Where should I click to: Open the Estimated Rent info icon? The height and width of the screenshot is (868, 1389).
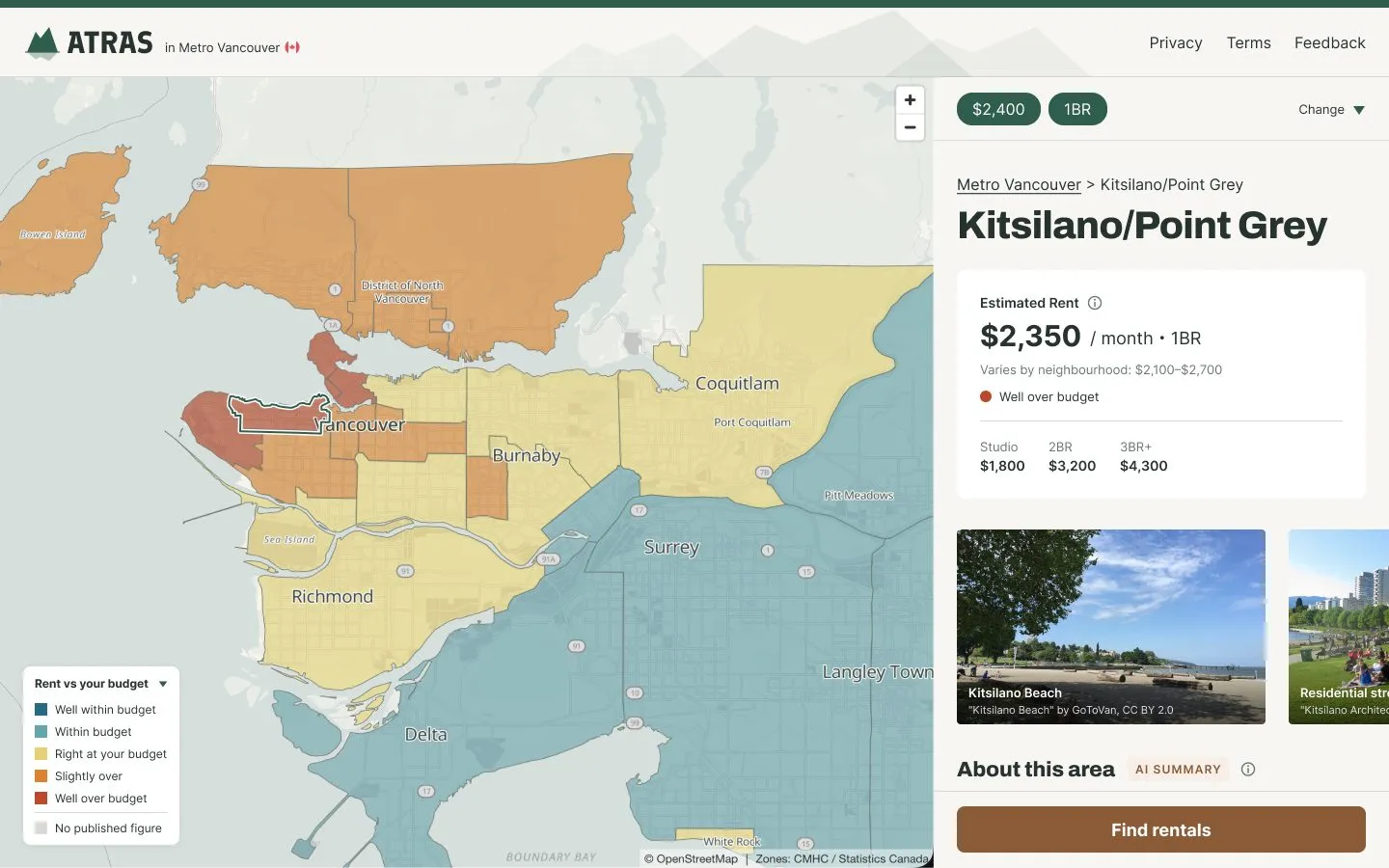click(x=1095, y=303)
